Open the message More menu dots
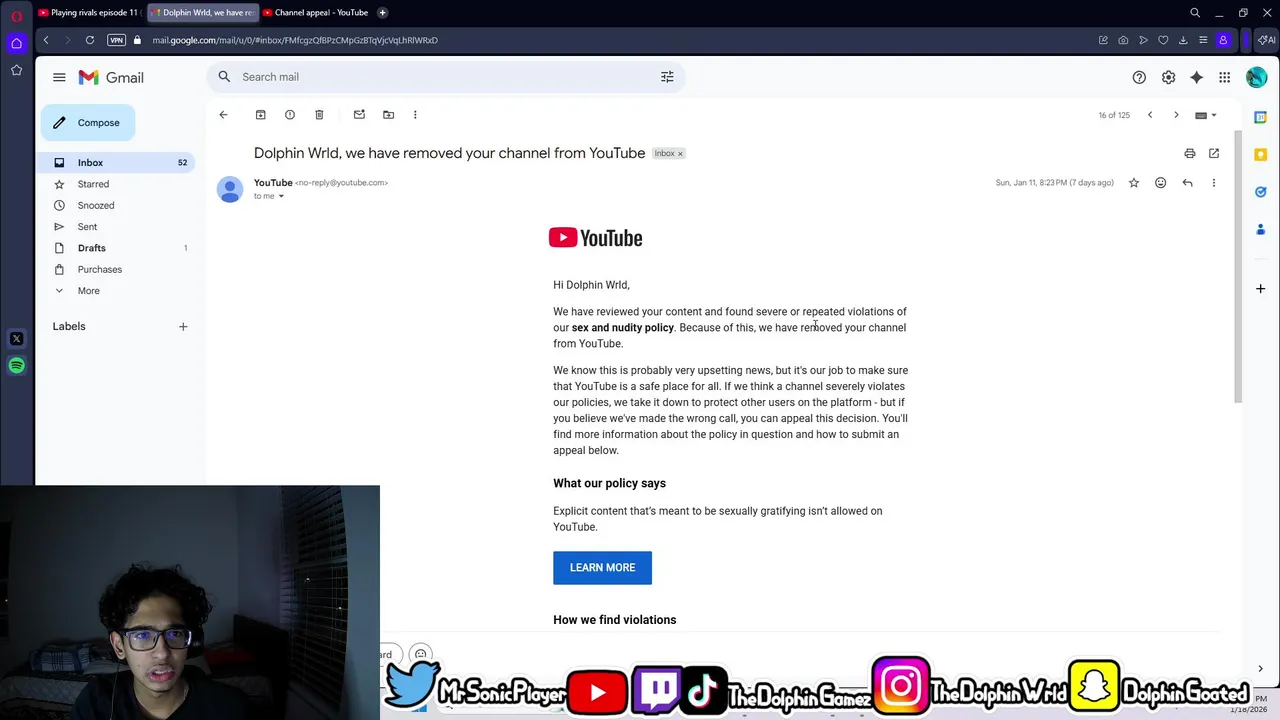1280x720 pixels. point(1214,183)
